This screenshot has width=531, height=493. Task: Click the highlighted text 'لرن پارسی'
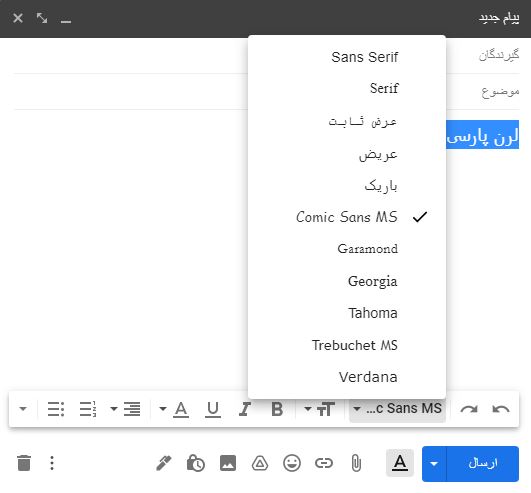pyautogui.click(x=483, y=136)
